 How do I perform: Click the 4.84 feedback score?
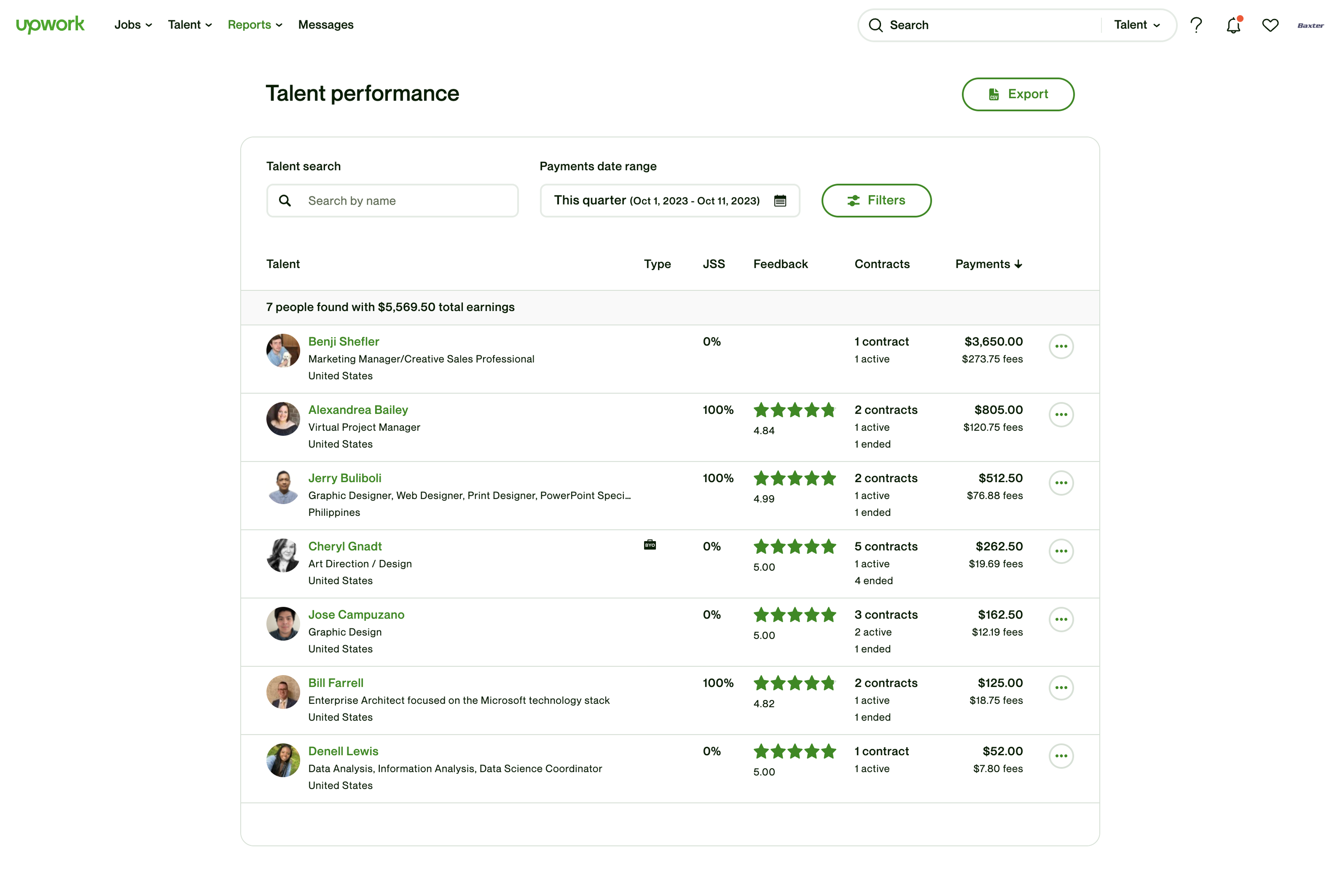(763, 431)
